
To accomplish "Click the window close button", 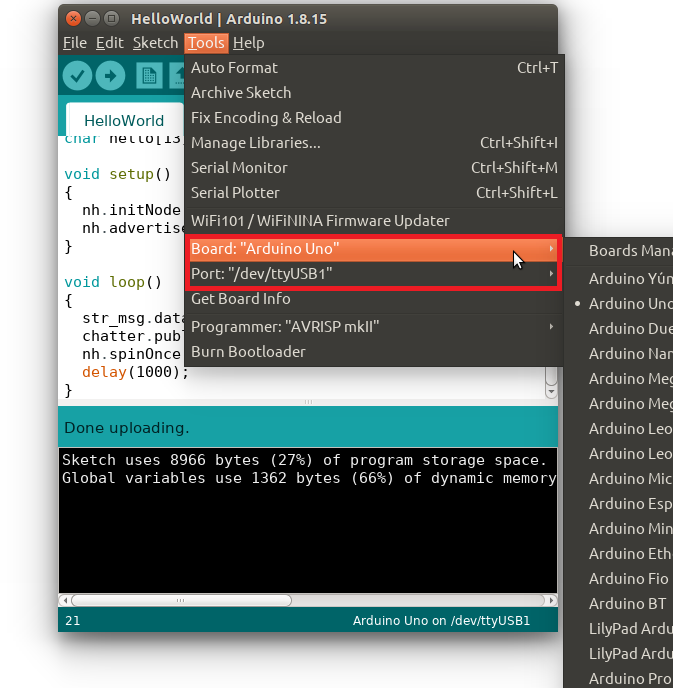I will (73, 18).
